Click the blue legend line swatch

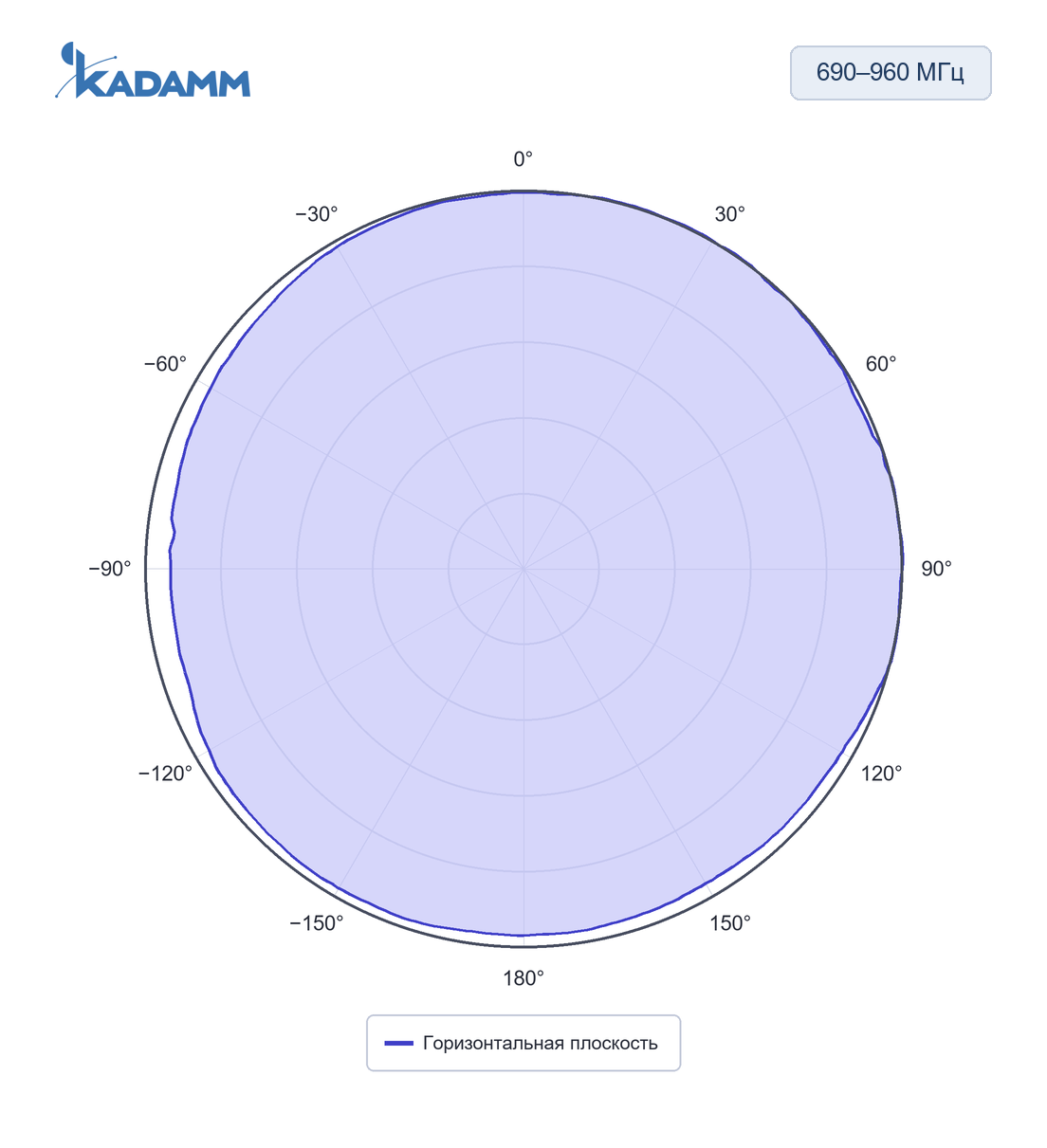[x=398, y=1044]
